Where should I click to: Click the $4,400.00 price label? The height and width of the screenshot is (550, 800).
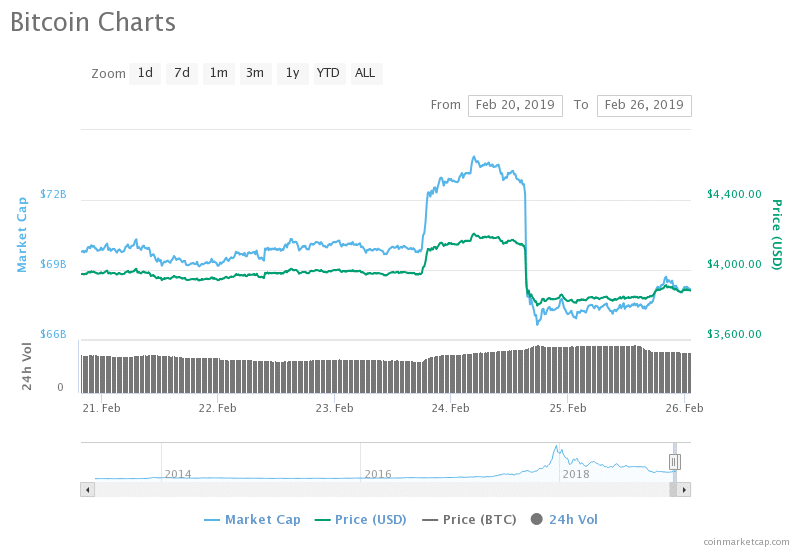point(734,194)
